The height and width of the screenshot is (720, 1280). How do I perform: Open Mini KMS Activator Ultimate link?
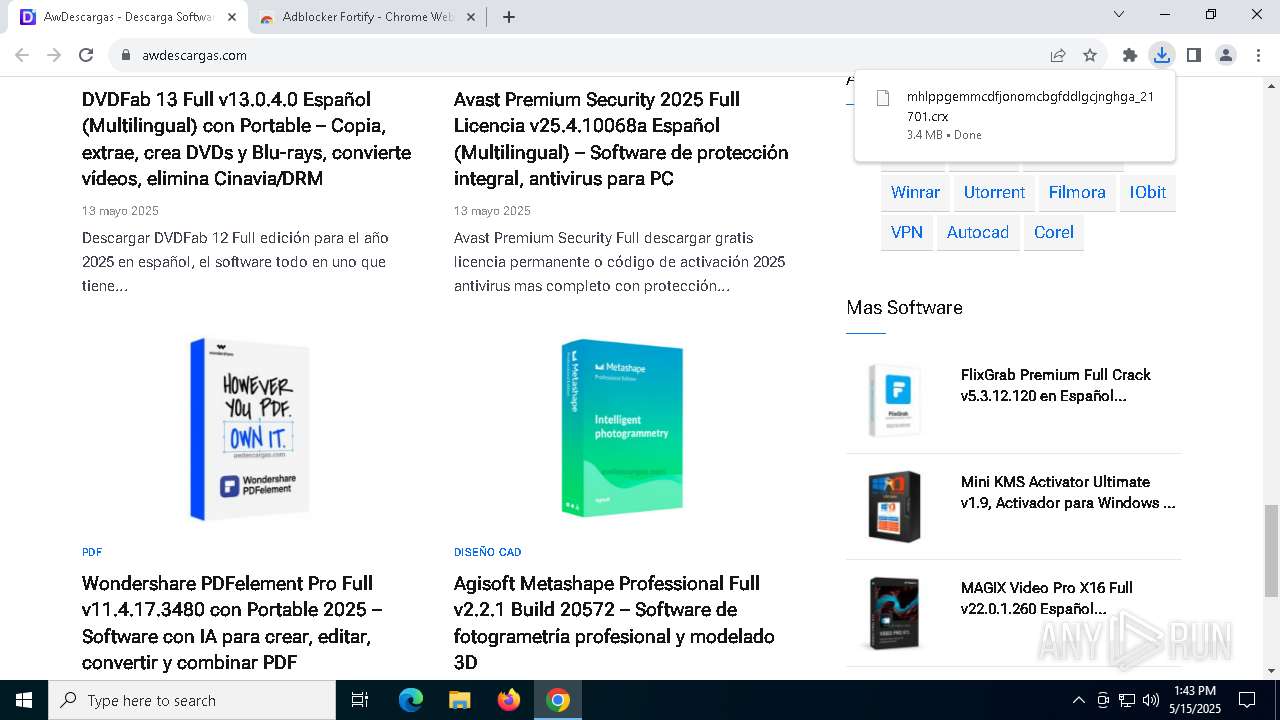pos(1068,492)
